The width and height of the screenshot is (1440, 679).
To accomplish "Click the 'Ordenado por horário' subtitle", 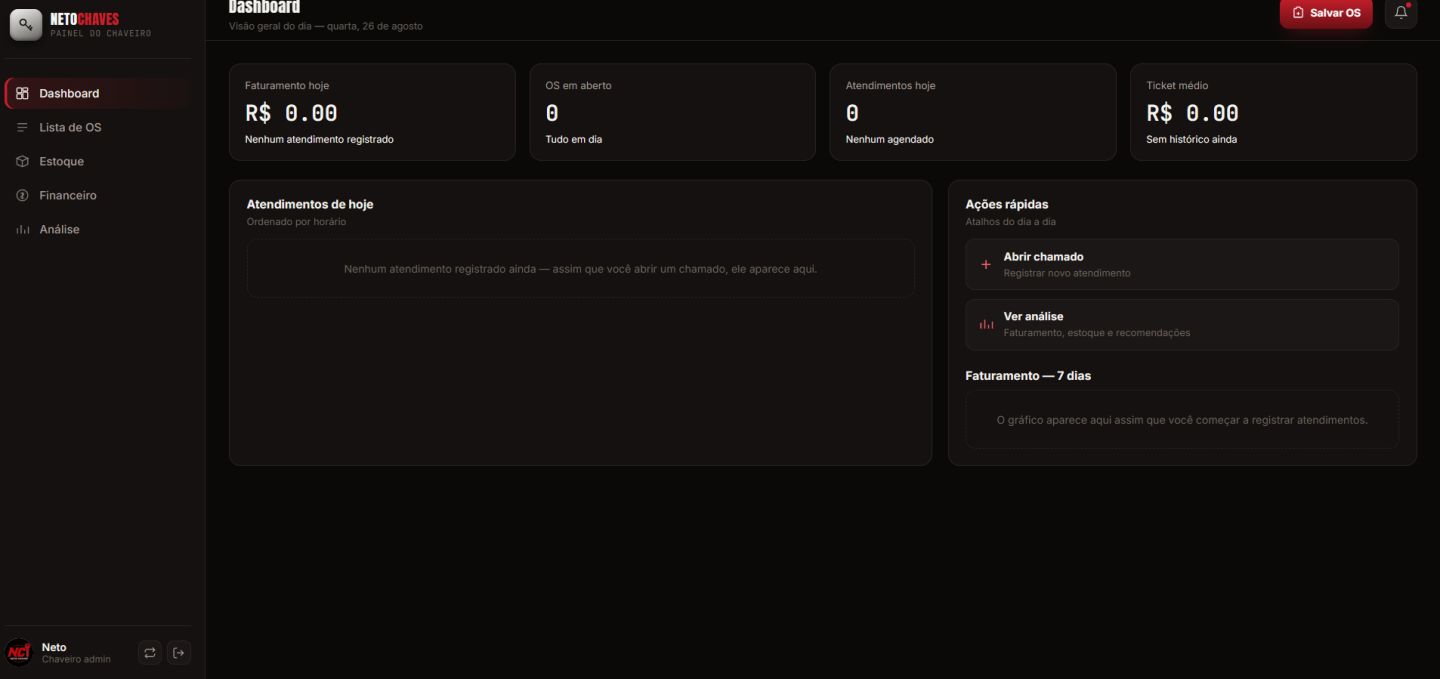I will point(296,222).
